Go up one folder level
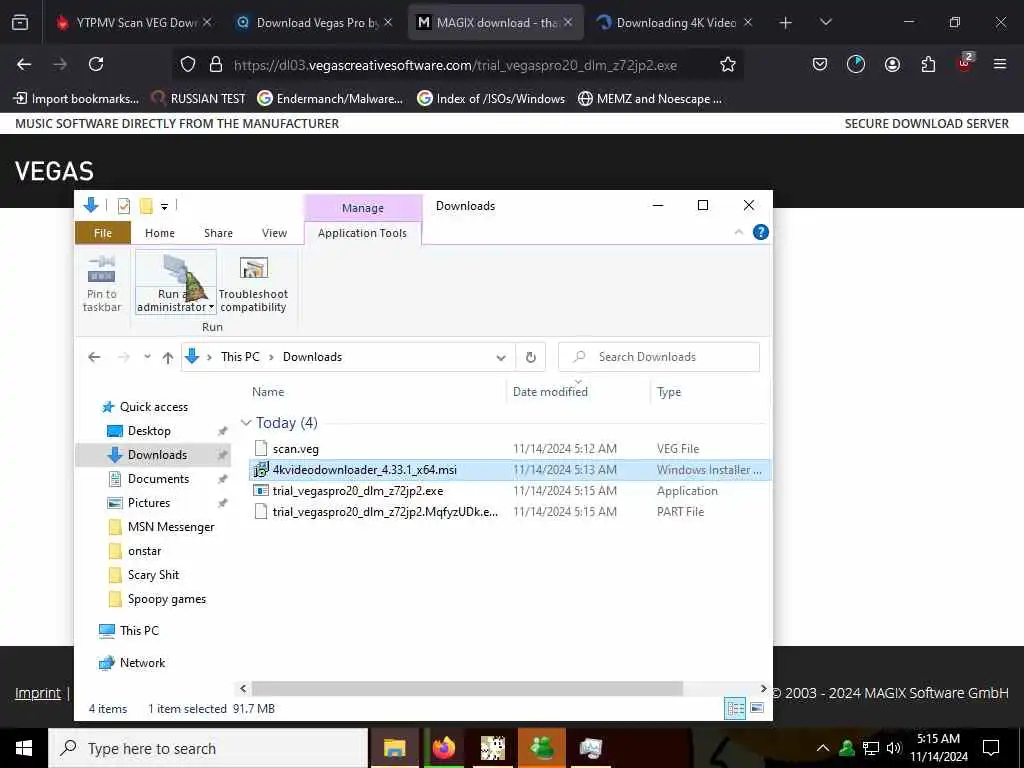This screenshot has height=768, width=1024. point(168,357)
